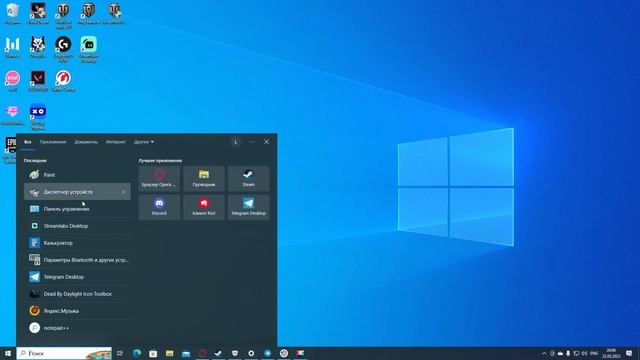Open the OneDrive cloud tray icon
This screenshot has height=360, width=640.
coord(560,353)
